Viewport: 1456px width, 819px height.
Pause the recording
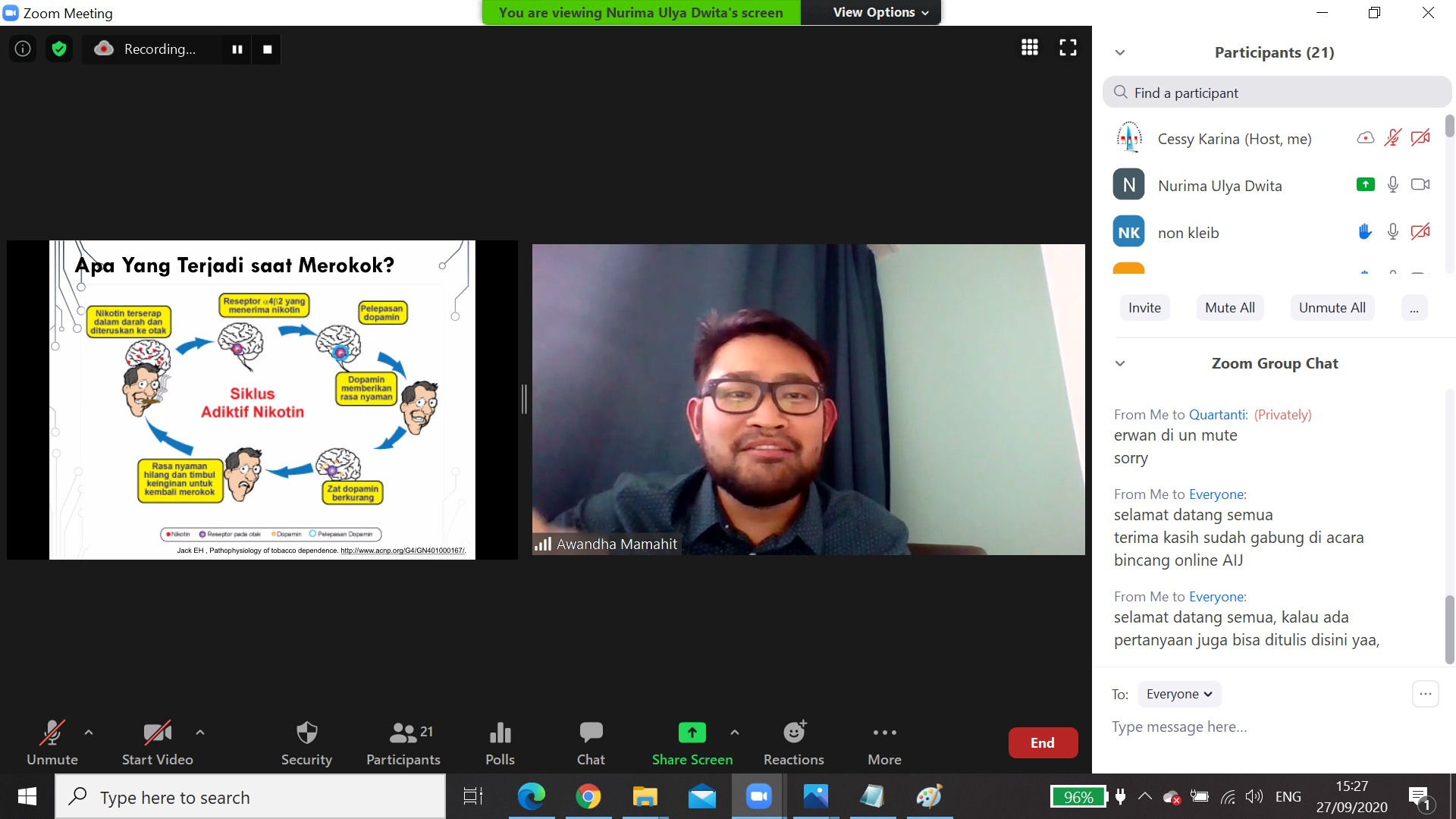pos(237,49)
